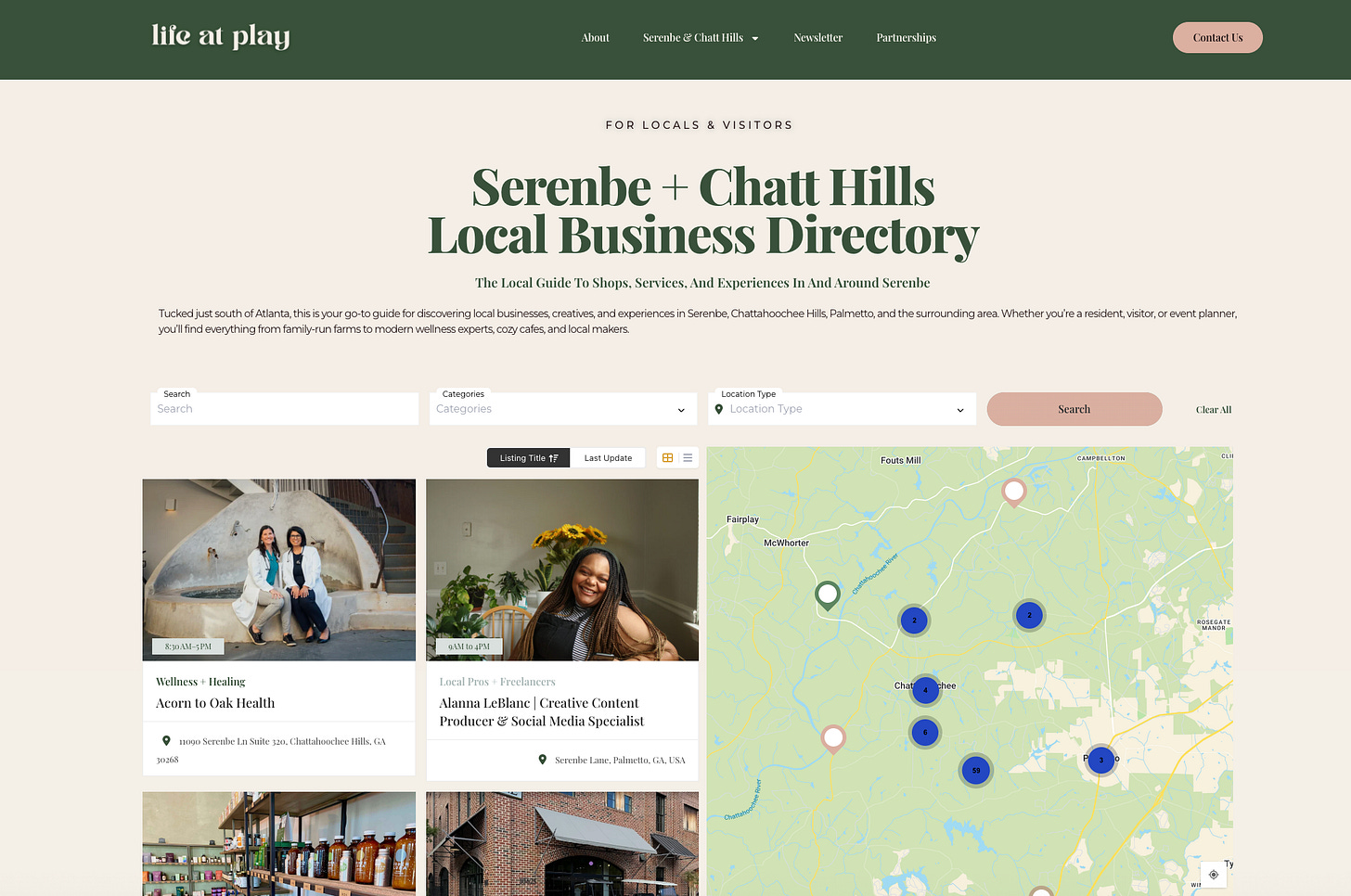This screenshot has width=1351, height=896.
Task: Open the Alanna LeBlanc portrait photo
Action: (562, 570)
